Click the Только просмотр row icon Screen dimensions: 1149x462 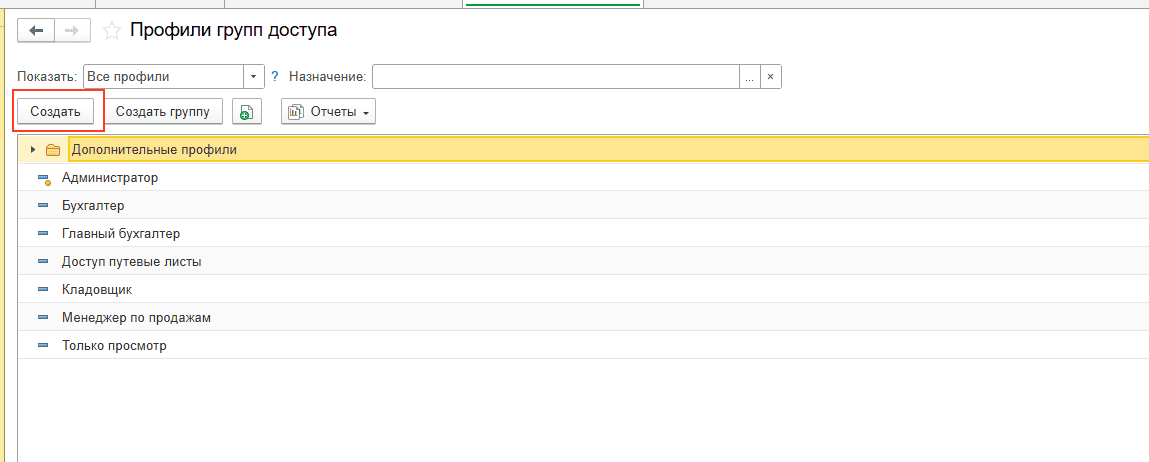click(43, 346)
